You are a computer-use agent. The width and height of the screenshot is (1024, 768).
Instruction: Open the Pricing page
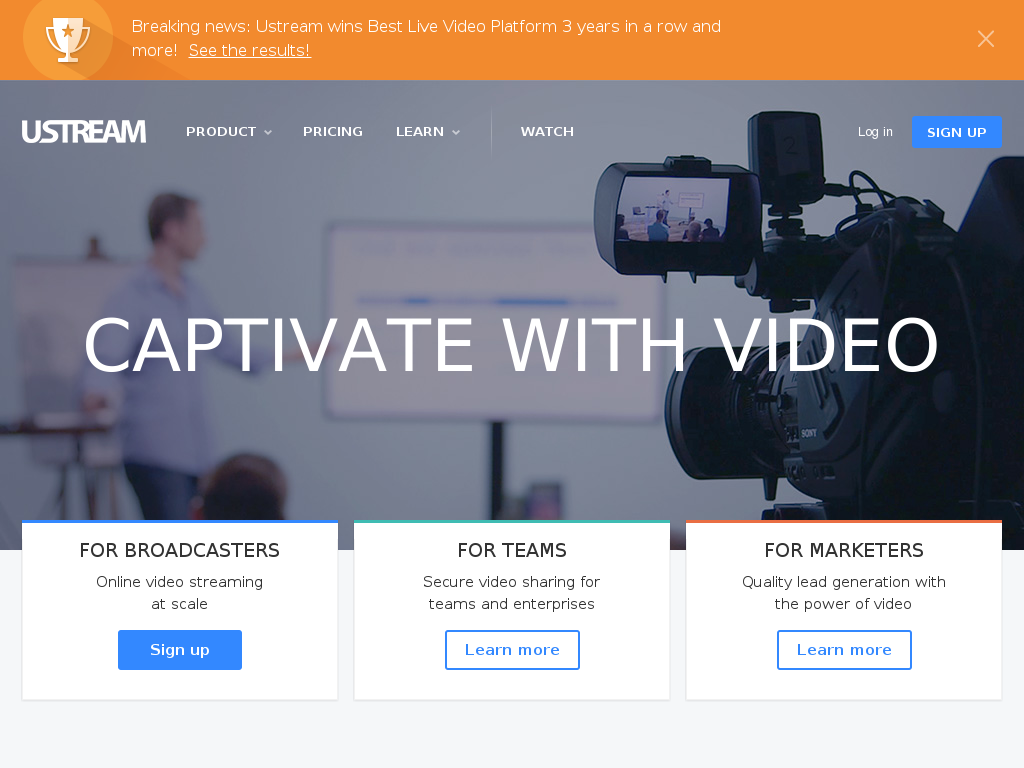click(332, 131)
